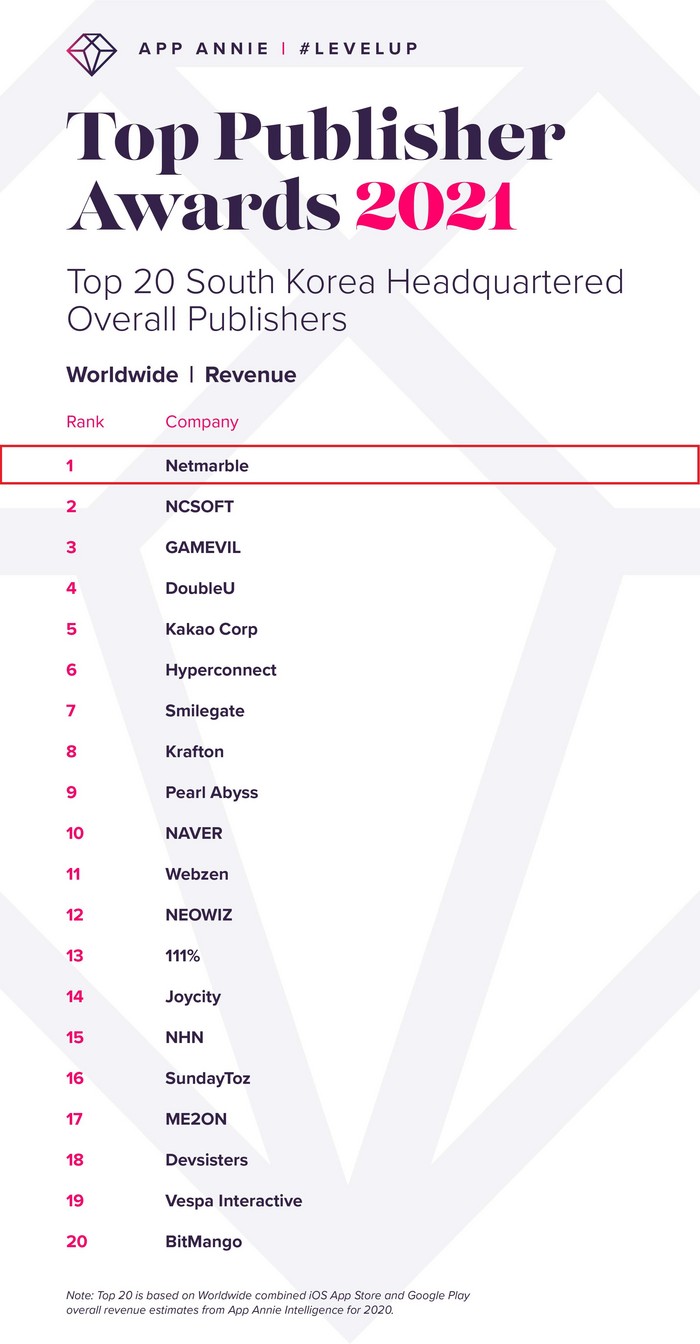Click the SundayToz listing
The width and height of the screenshot is (700, 1344).
click(208, 1078)
